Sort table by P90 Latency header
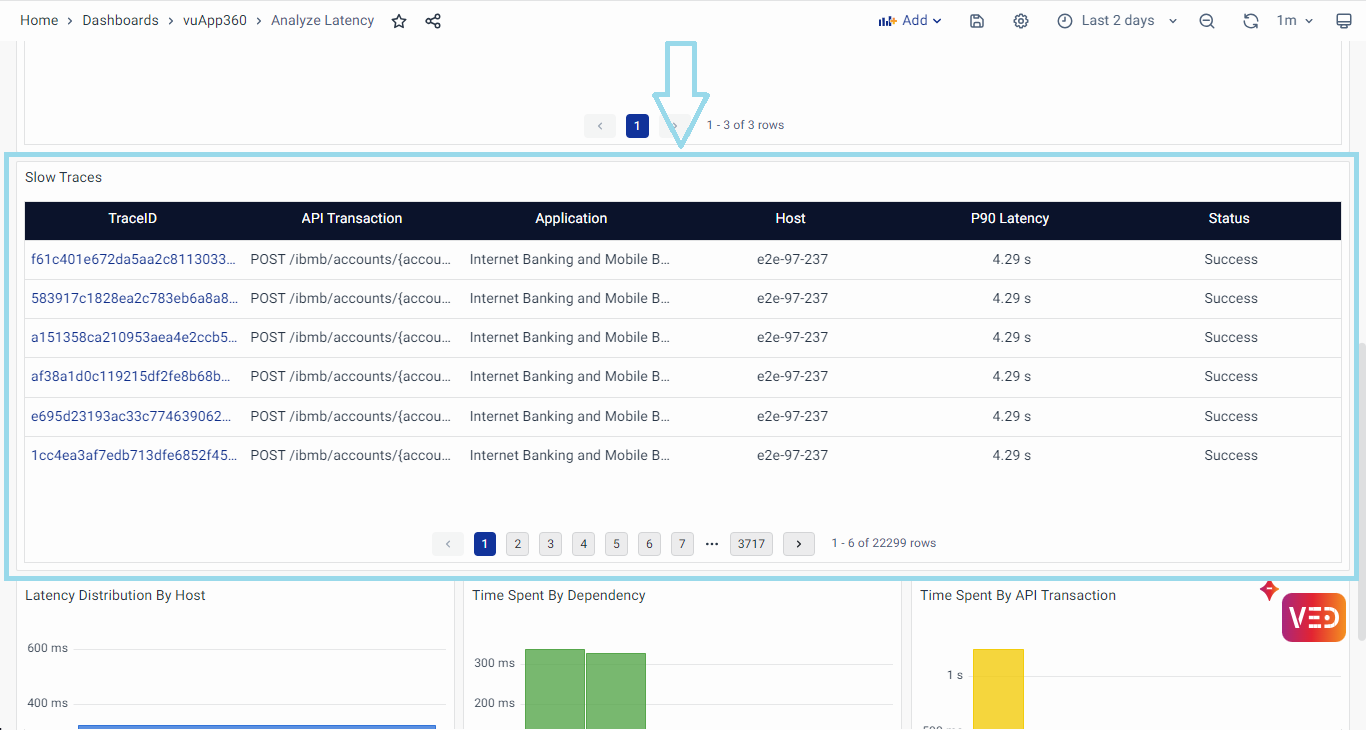 1010,219
